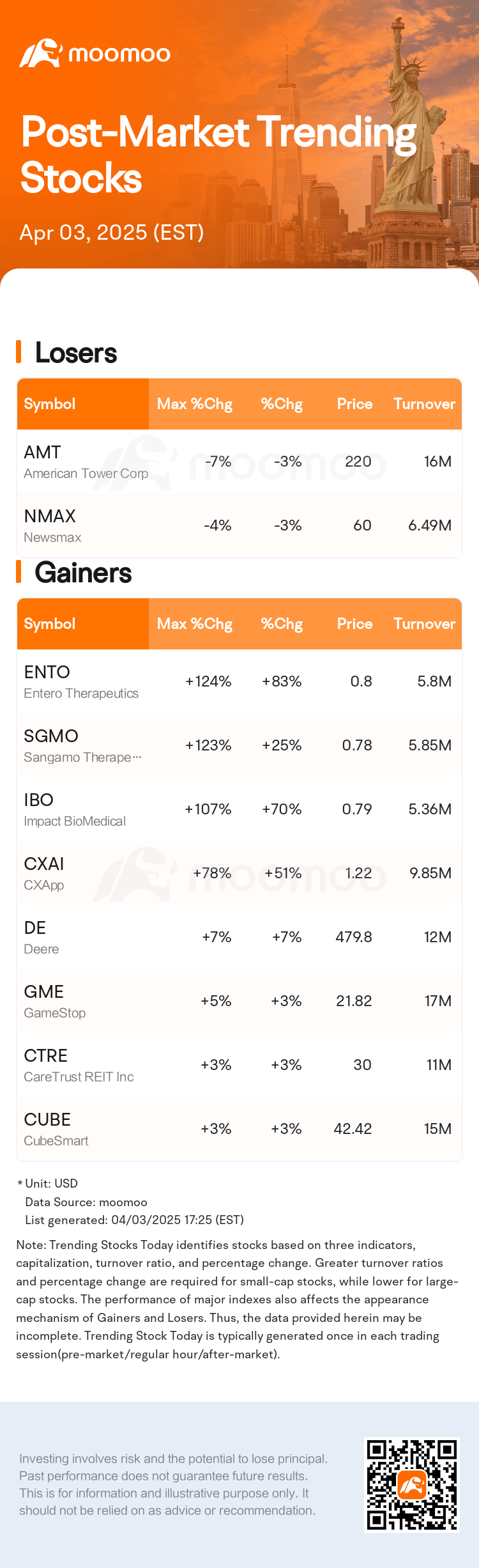This screenshot has height=1568, width=479.
Task: Open the SGMO Sangamo Therapeutics row
Action: click(240, 745)
